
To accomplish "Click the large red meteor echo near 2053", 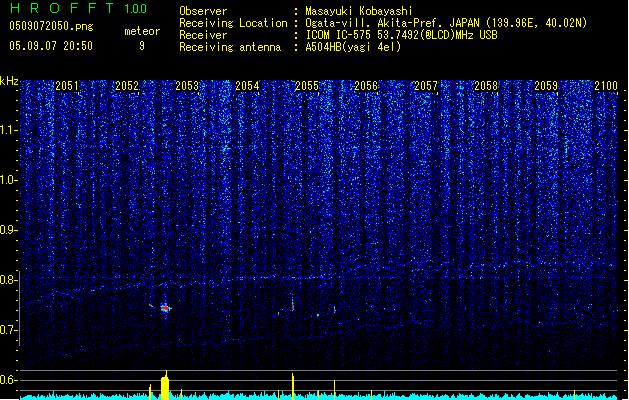I will [x=165, y=308].
